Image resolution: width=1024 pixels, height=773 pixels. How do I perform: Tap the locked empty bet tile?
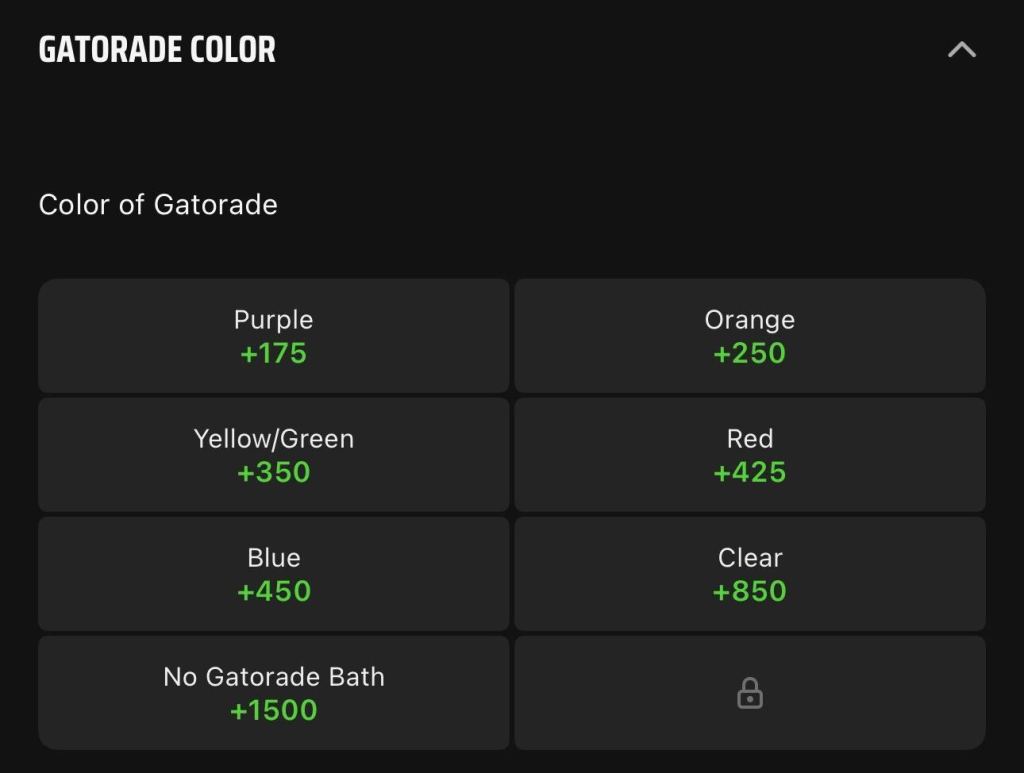pos(750,693)
